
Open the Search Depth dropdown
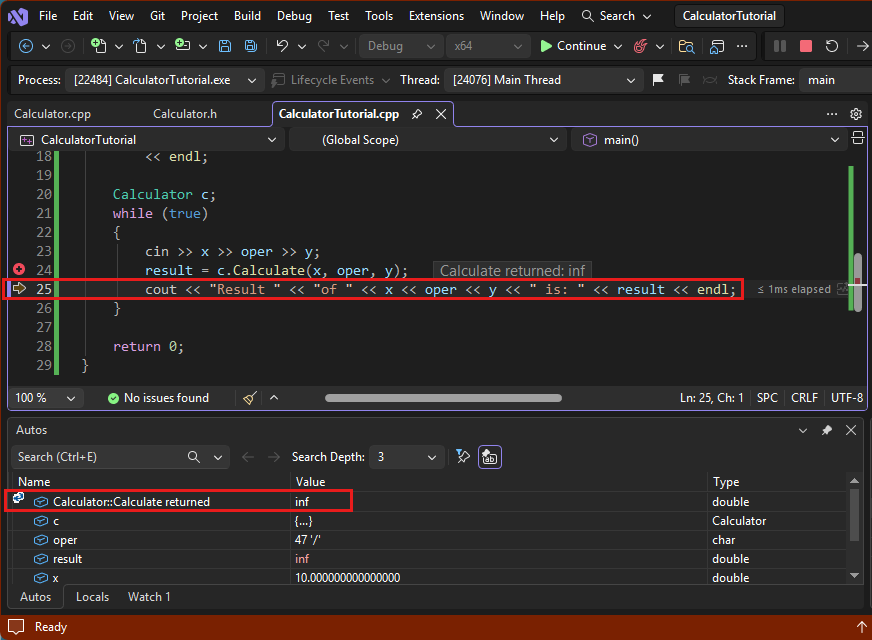[x=407, y=457]
